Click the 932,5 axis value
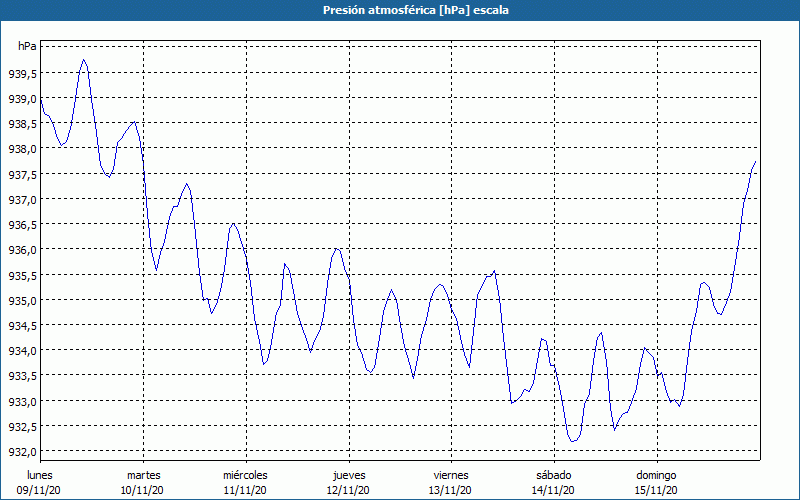 click(22, 427)
